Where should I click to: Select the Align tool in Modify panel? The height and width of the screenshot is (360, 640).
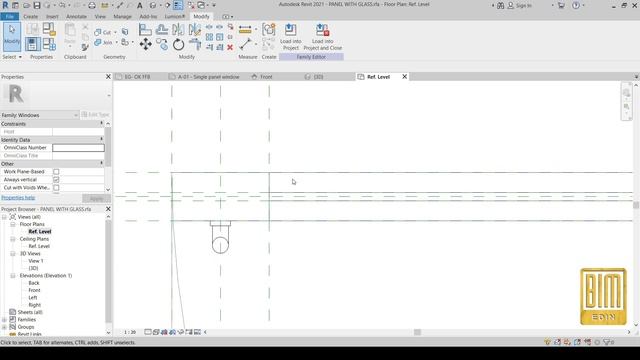(145, 29)
